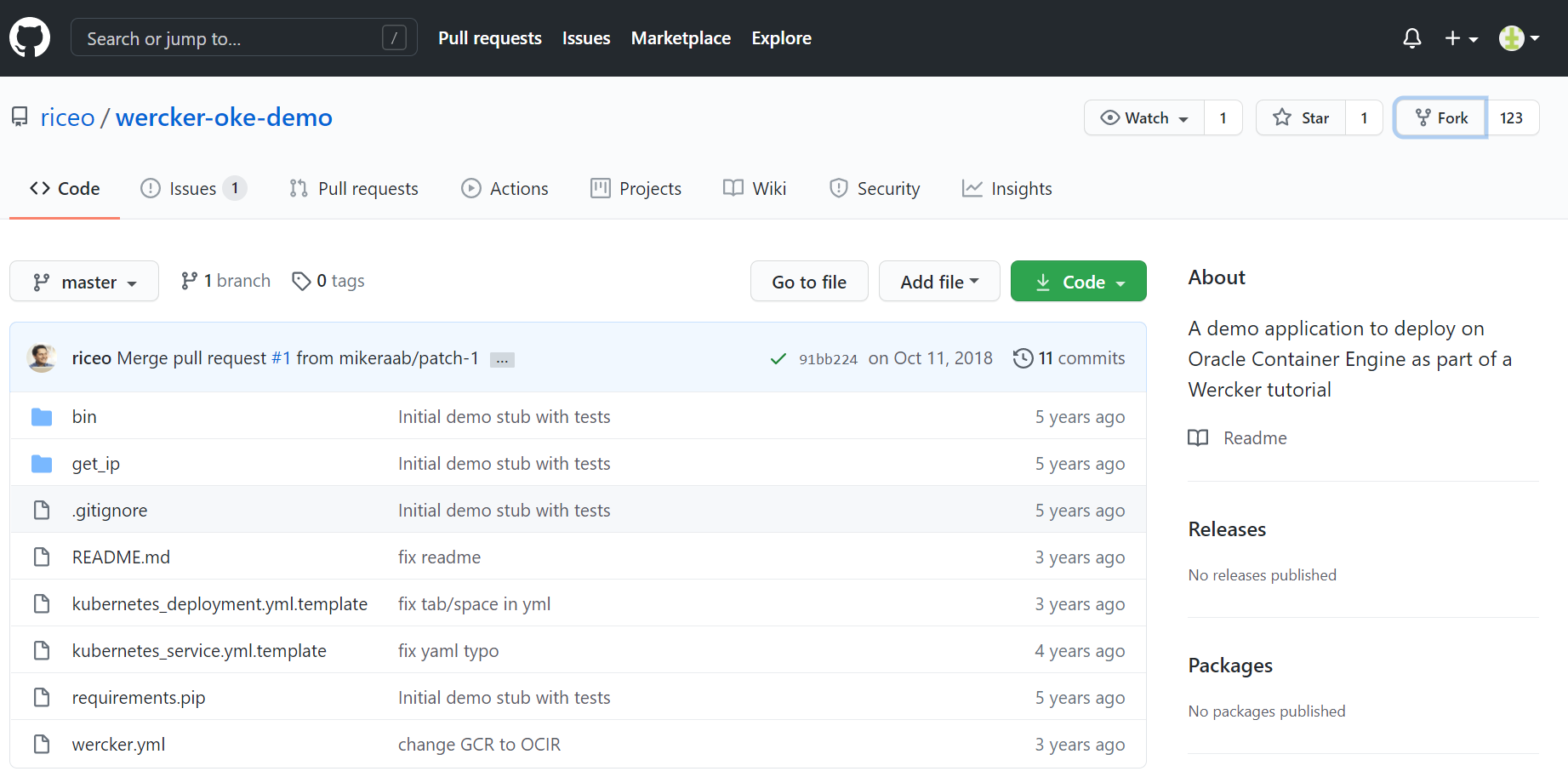Click the branch icon next to 1 branch
Image resolution: width=1568 pixels, height=777 pixels.
coord(189,281)
